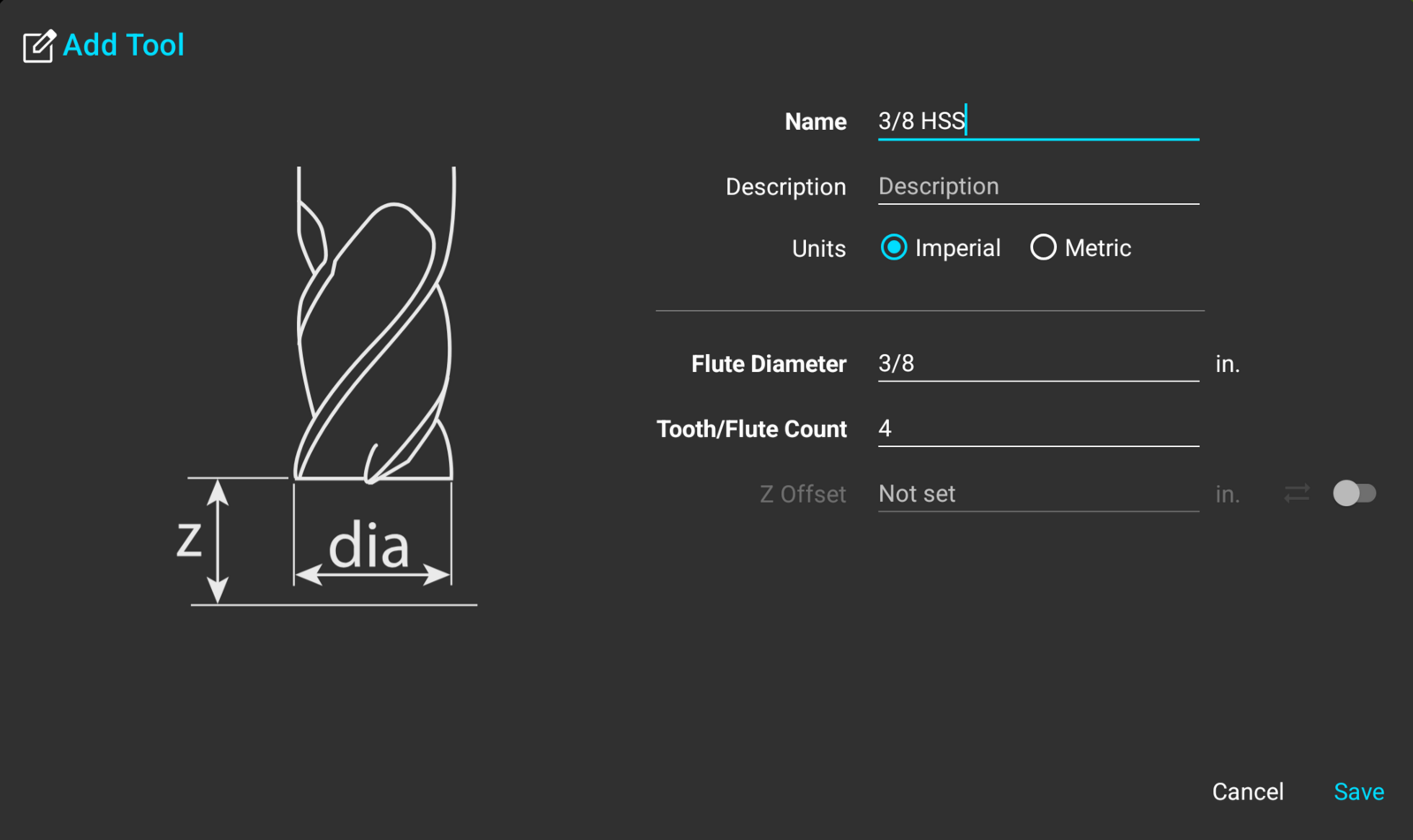Click the end mill tool illustration
1413x840 pixels.
[374, 324]
